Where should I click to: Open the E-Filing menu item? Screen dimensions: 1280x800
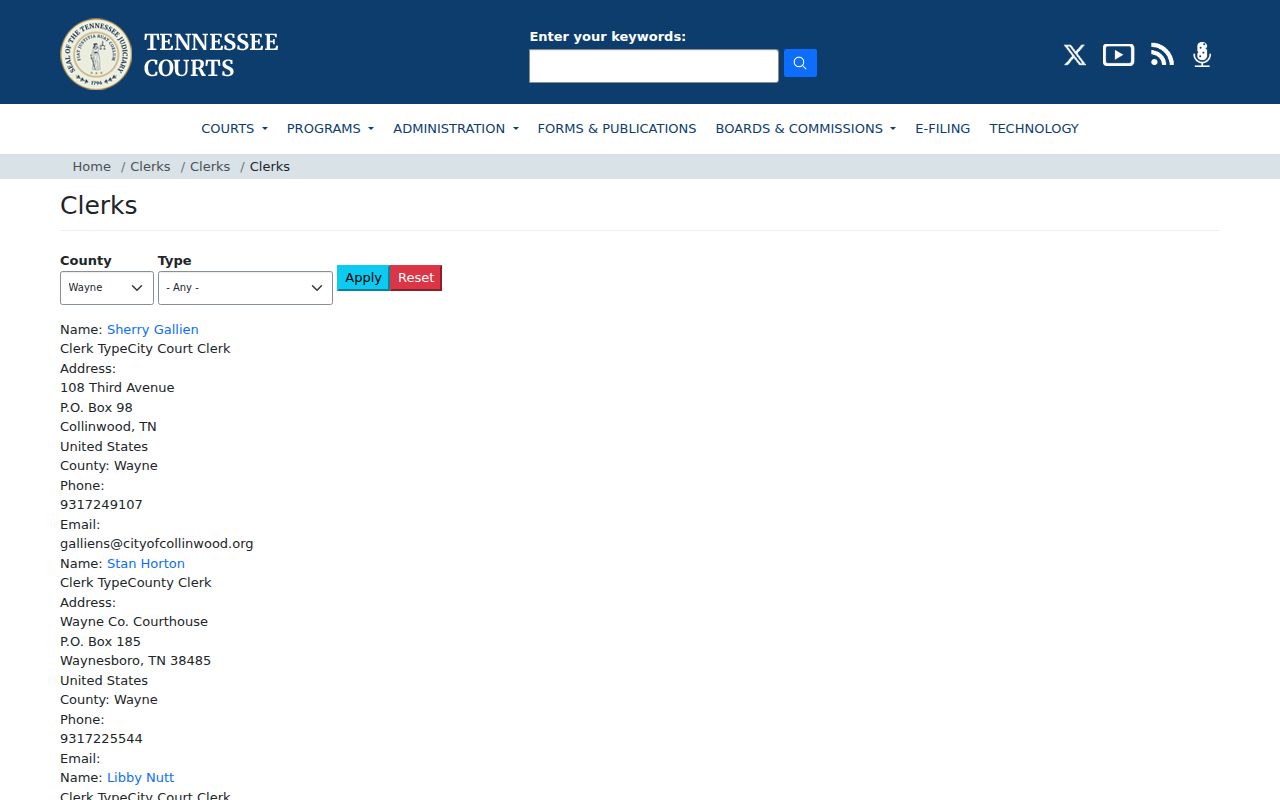point(943,128)
